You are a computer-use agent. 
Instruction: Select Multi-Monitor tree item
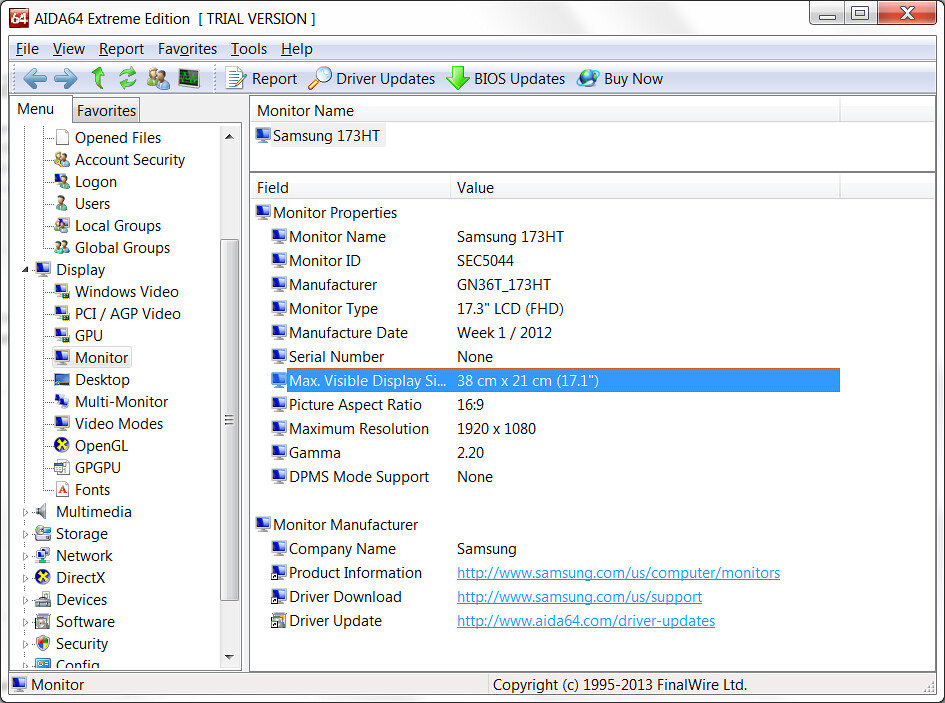(x=121, y=402)
